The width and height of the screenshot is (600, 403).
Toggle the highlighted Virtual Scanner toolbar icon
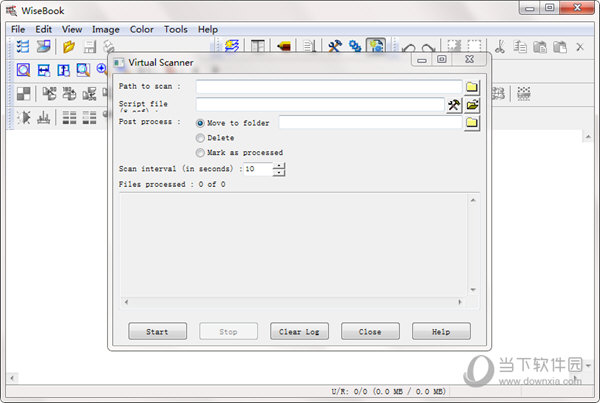[x=376, y=46]
